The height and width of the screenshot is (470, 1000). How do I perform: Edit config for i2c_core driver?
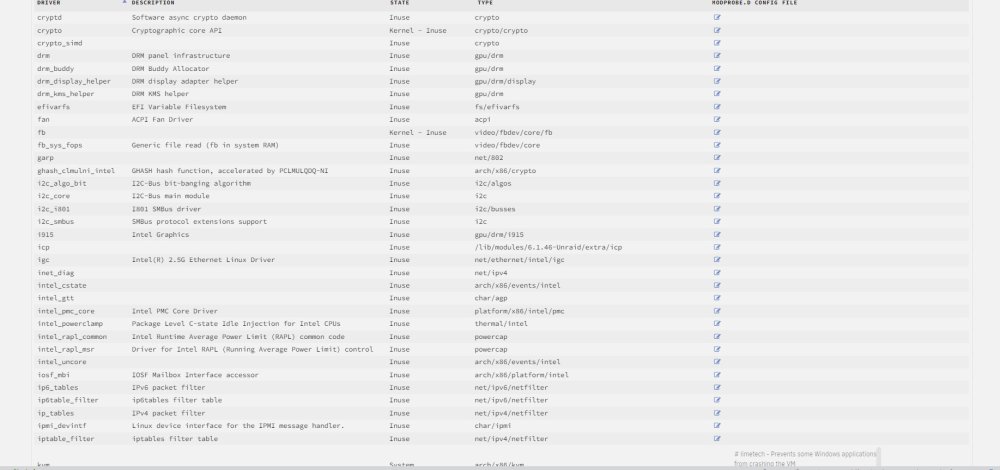point(717,196)
